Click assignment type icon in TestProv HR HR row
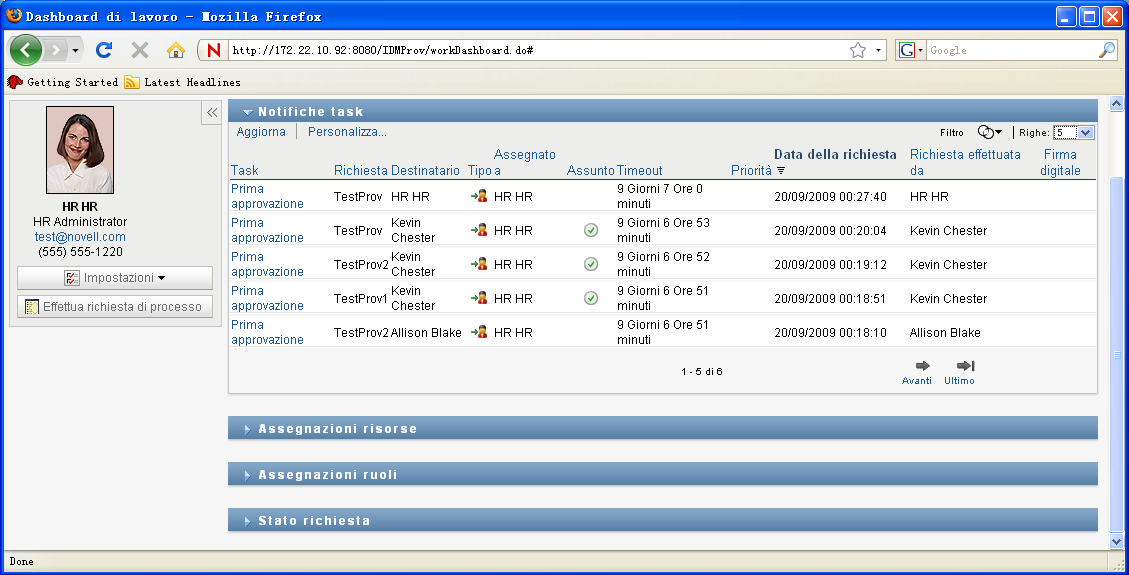Image resolution: width=1129 pixels, height=575 pixels. [480, 196]
